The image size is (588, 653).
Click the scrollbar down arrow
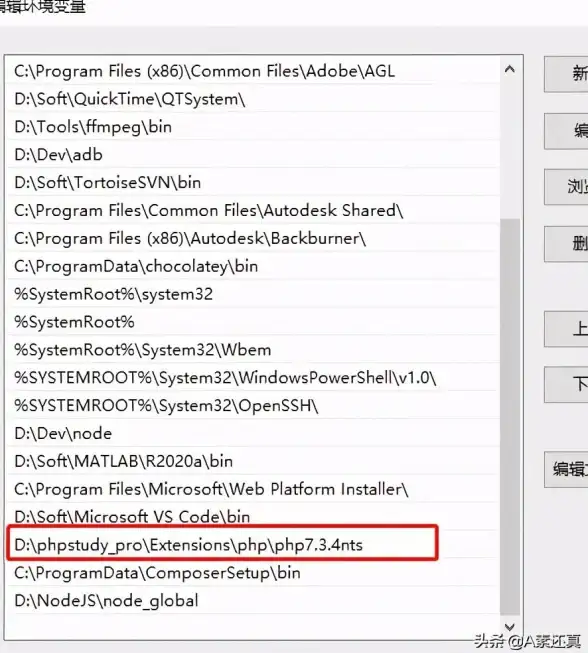[510, 626]
